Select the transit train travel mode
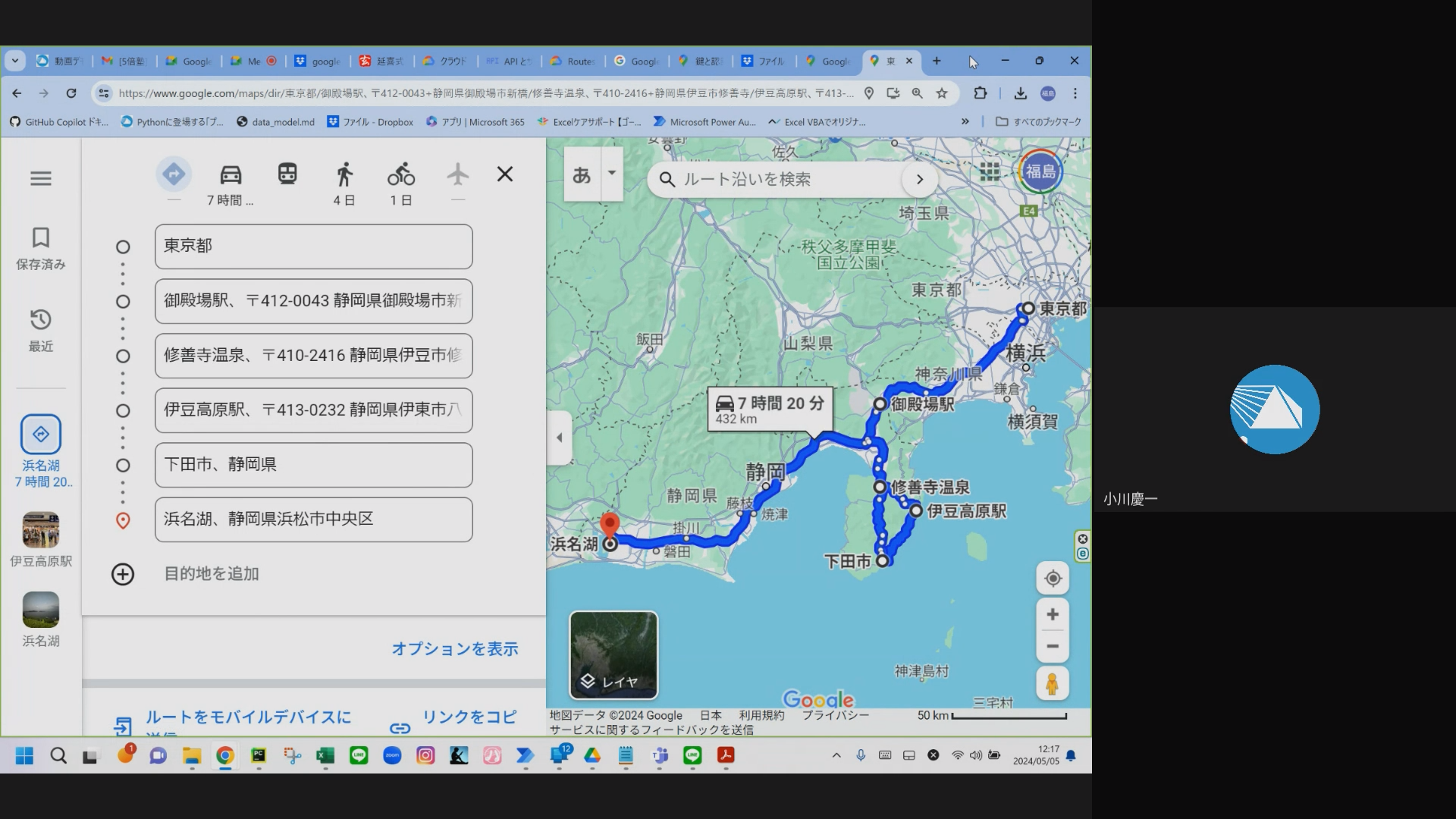 tap(287, 174)
